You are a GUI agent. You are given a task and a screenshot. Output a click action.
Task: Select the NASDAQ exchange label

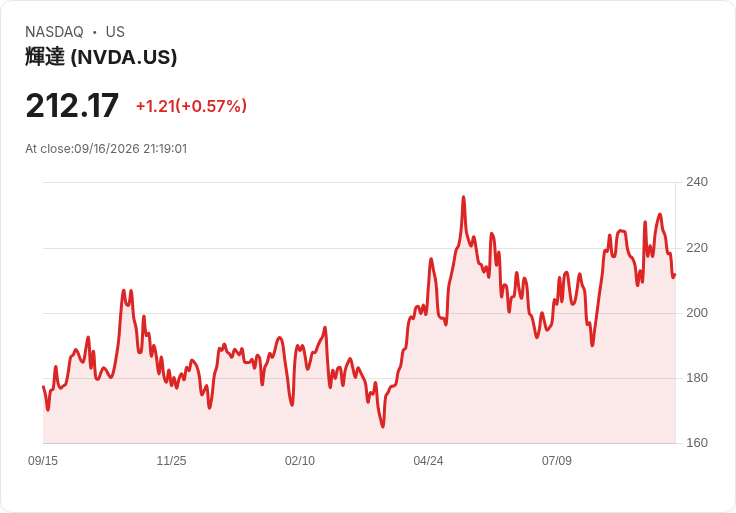click(54, 32)
